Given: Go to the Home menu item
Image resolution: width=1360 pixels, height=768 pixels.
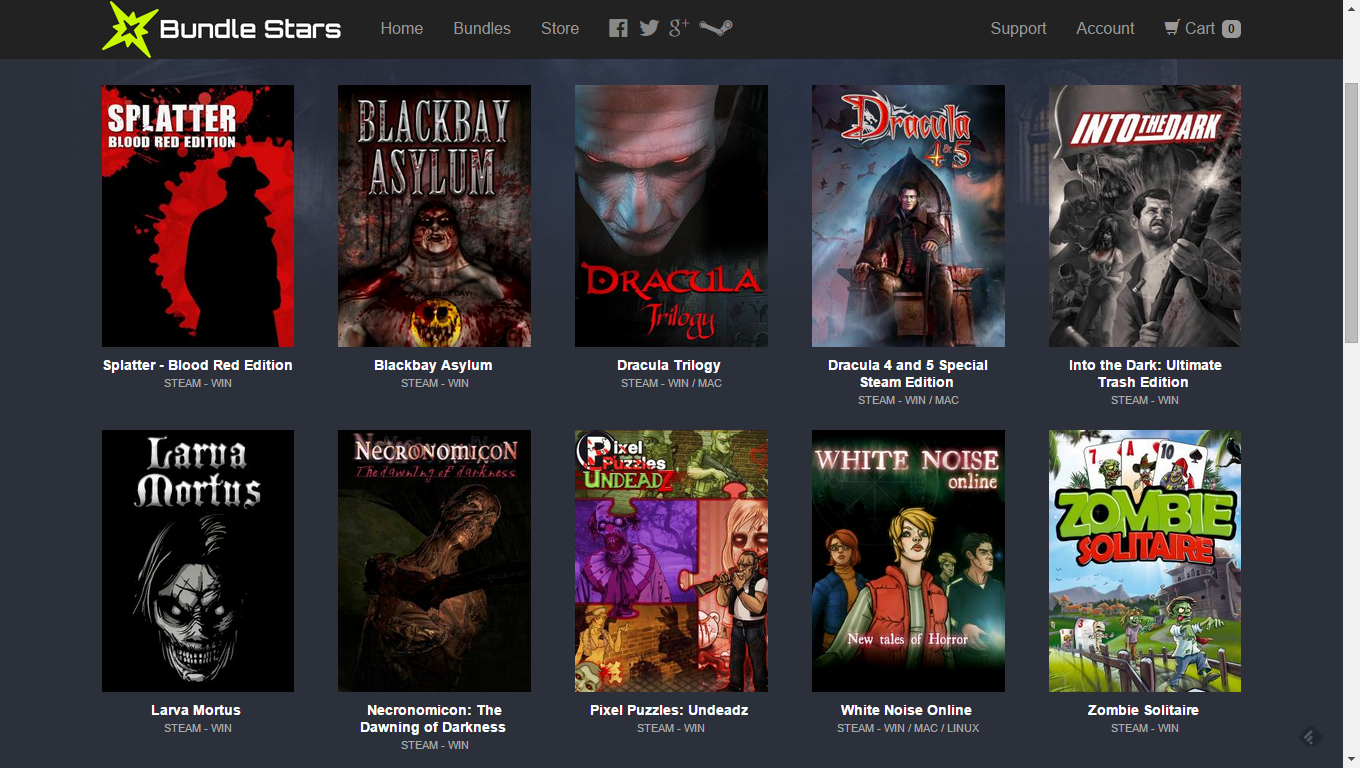Looking at the screenshot, I should click(401, 28).
